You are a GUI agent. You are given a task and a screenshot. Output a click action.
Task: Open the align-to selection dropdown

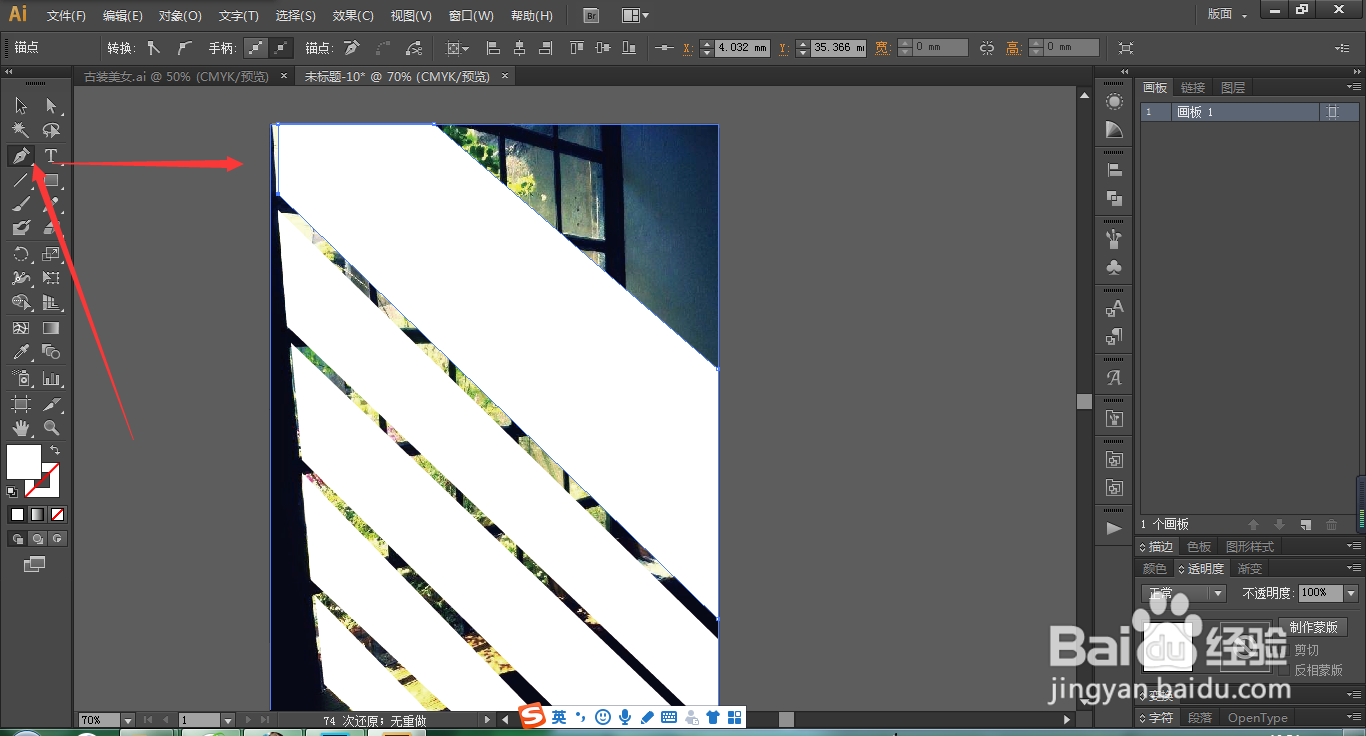click(458, 47)
